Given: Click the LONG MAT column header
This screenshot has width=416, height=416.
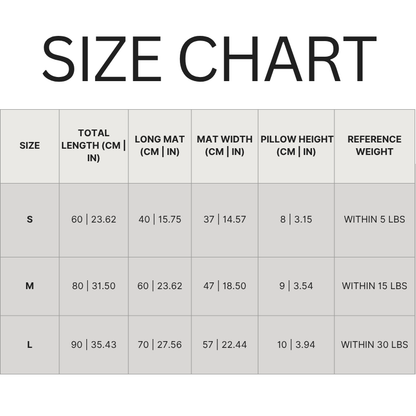Looking at the screenshot, I should click(160, 146).
